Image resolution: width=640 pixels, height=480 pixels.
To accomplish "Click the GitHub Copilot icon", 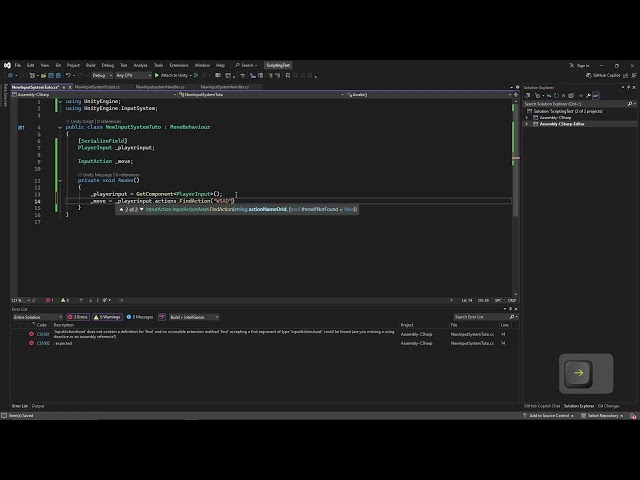I will click(589, 76).
